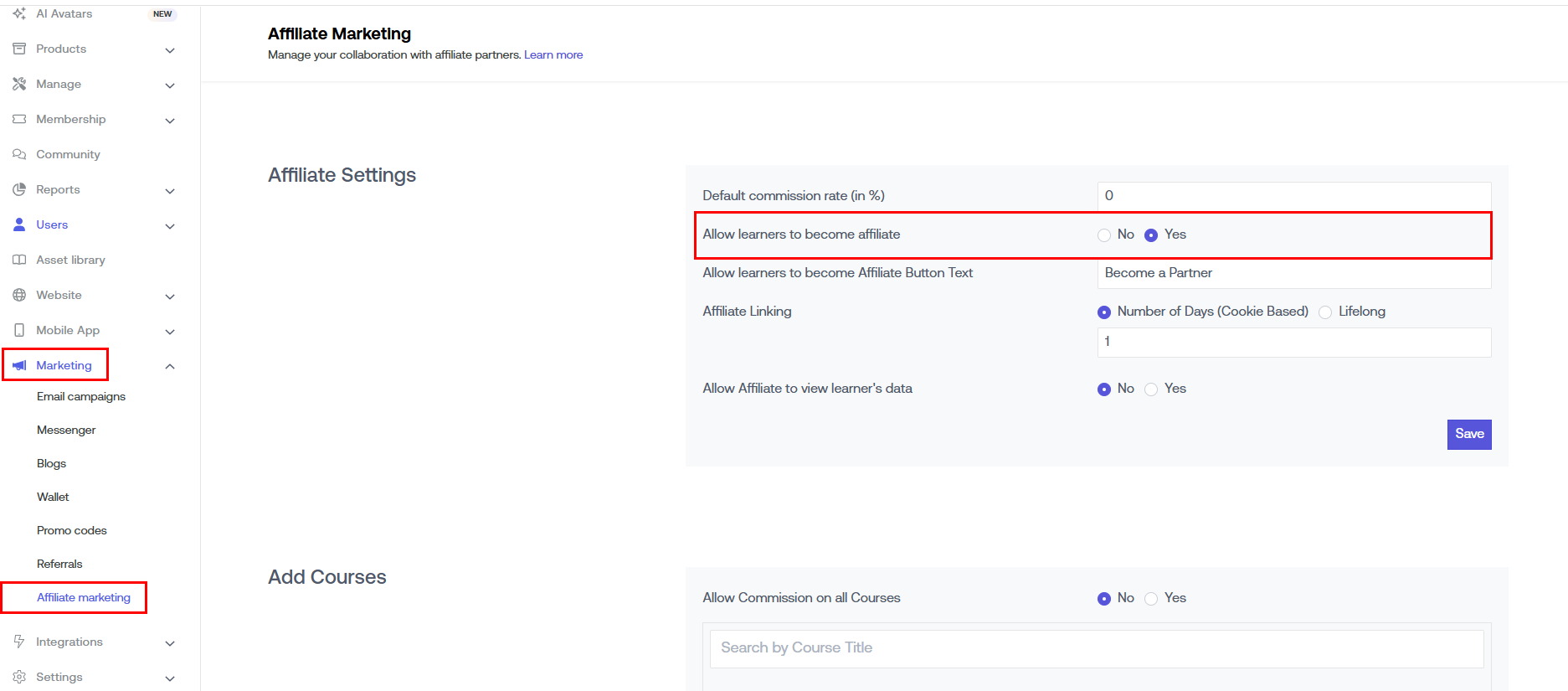Select No for allow learners to become affiliate
The height and width of the screenshot is (691, 1568).
tap(1104, 235)
